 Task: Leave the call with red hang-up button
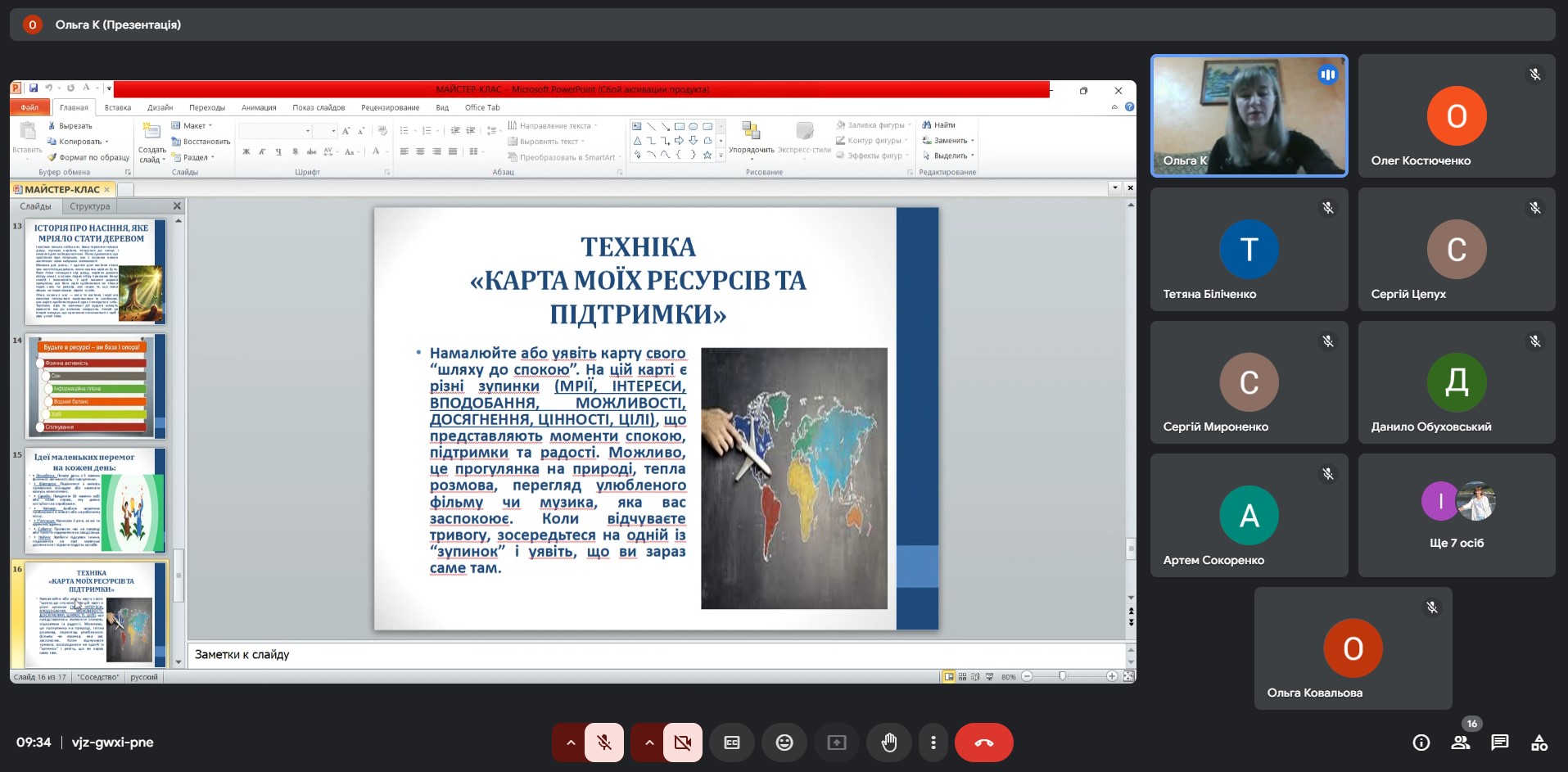click(x=983, y=743)
